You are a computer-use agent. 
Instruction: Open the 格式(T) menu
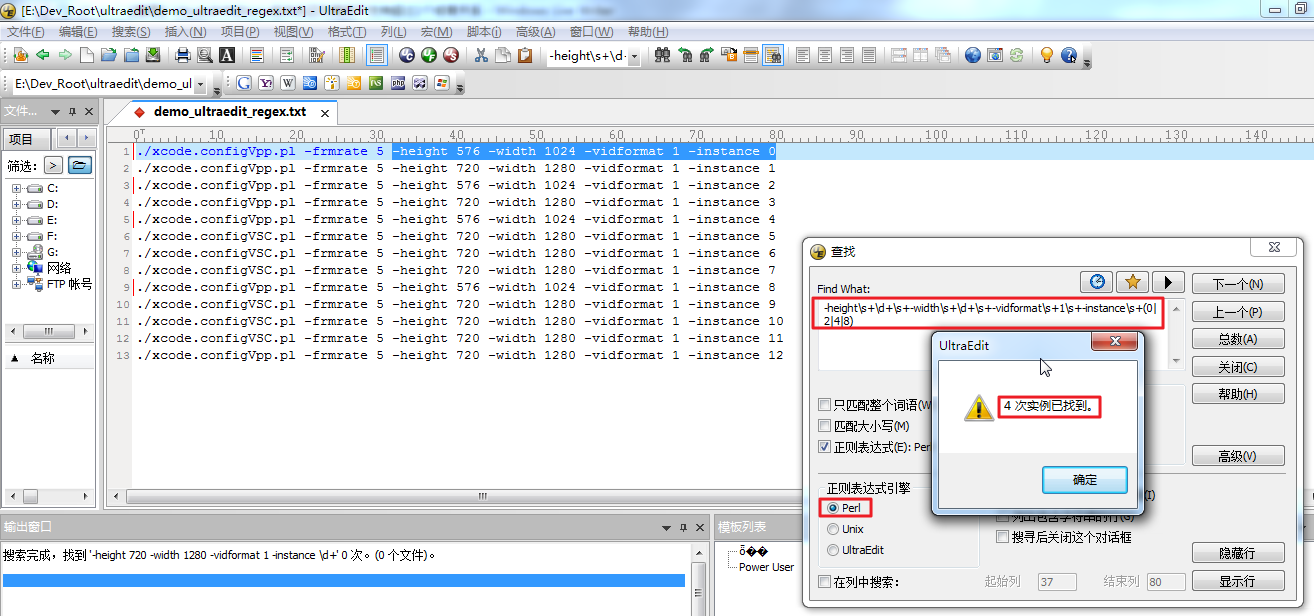(347, 32)
